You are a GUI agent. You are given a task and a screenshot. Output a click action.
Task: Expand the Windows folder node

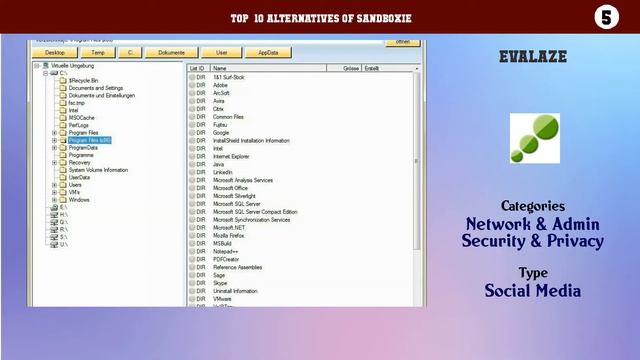(x=54, y=200)
